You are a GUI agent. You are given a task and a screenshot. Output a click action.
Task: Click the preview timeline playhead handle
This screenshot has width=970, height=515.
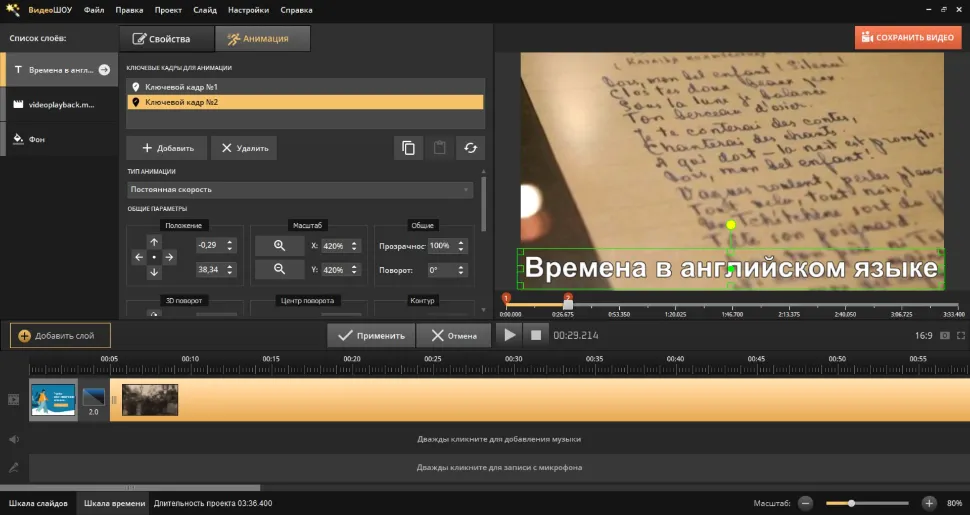[x=568, y=305]
